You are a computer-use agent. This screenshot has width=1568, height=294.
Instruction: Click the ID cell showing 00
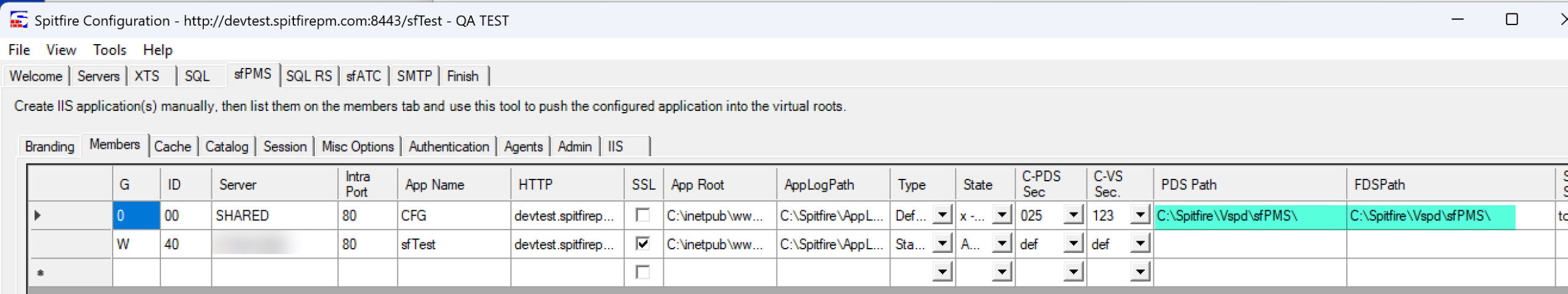[x=186, y=216]
